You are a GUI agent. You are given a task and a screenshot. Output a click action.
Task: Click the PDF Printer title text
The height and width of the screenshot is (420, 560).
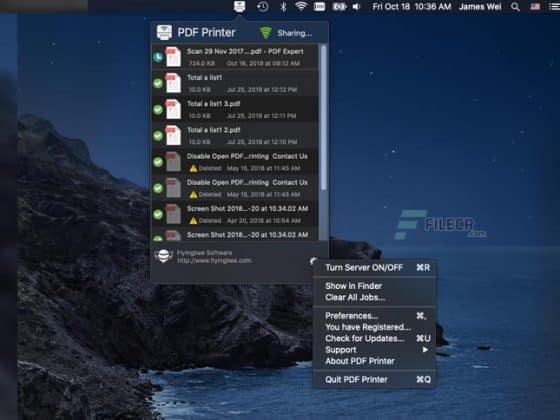coord(206,32)
